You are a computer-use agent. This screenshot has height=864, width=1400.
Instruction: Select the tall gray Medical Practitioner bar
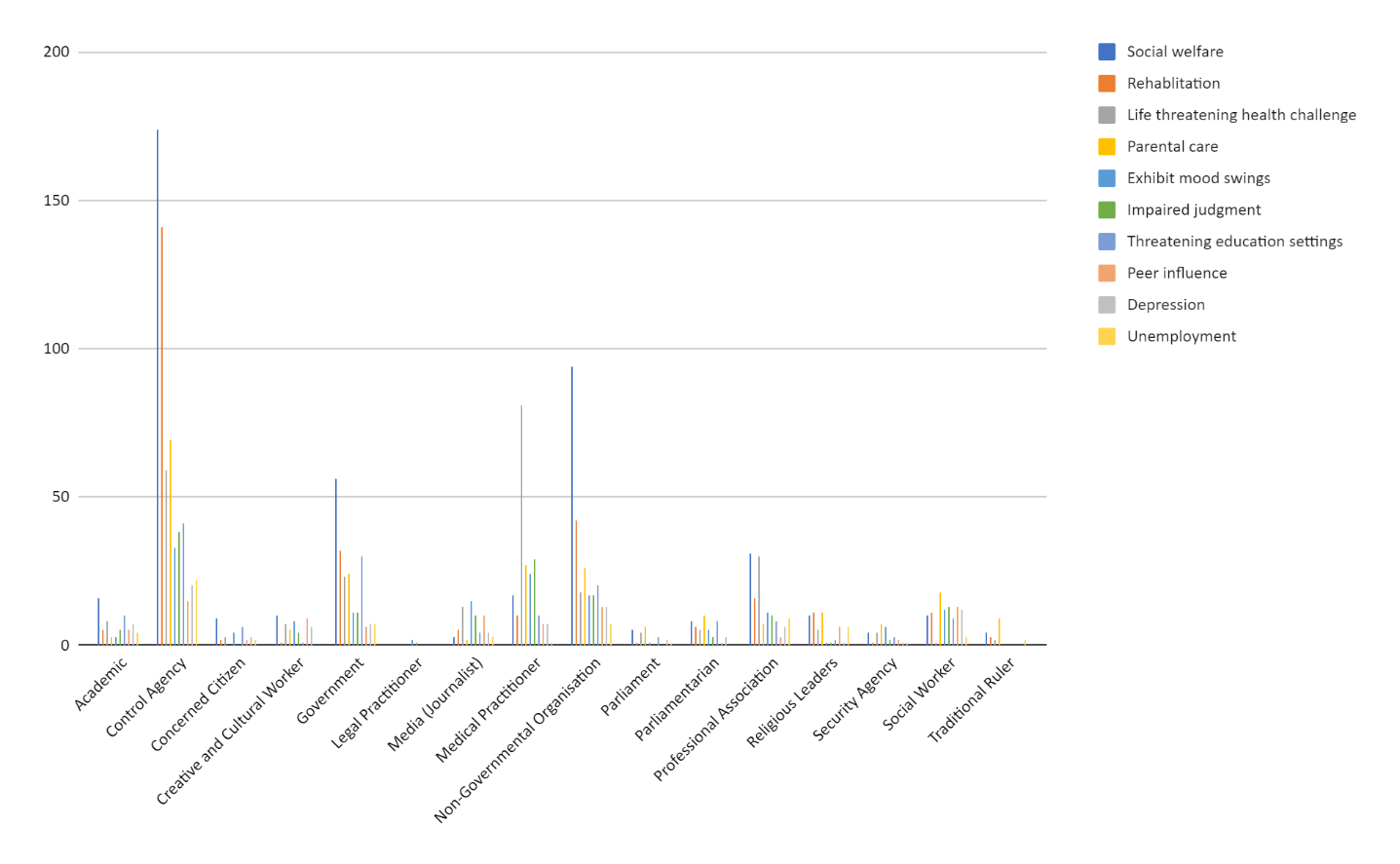point(521,526)
